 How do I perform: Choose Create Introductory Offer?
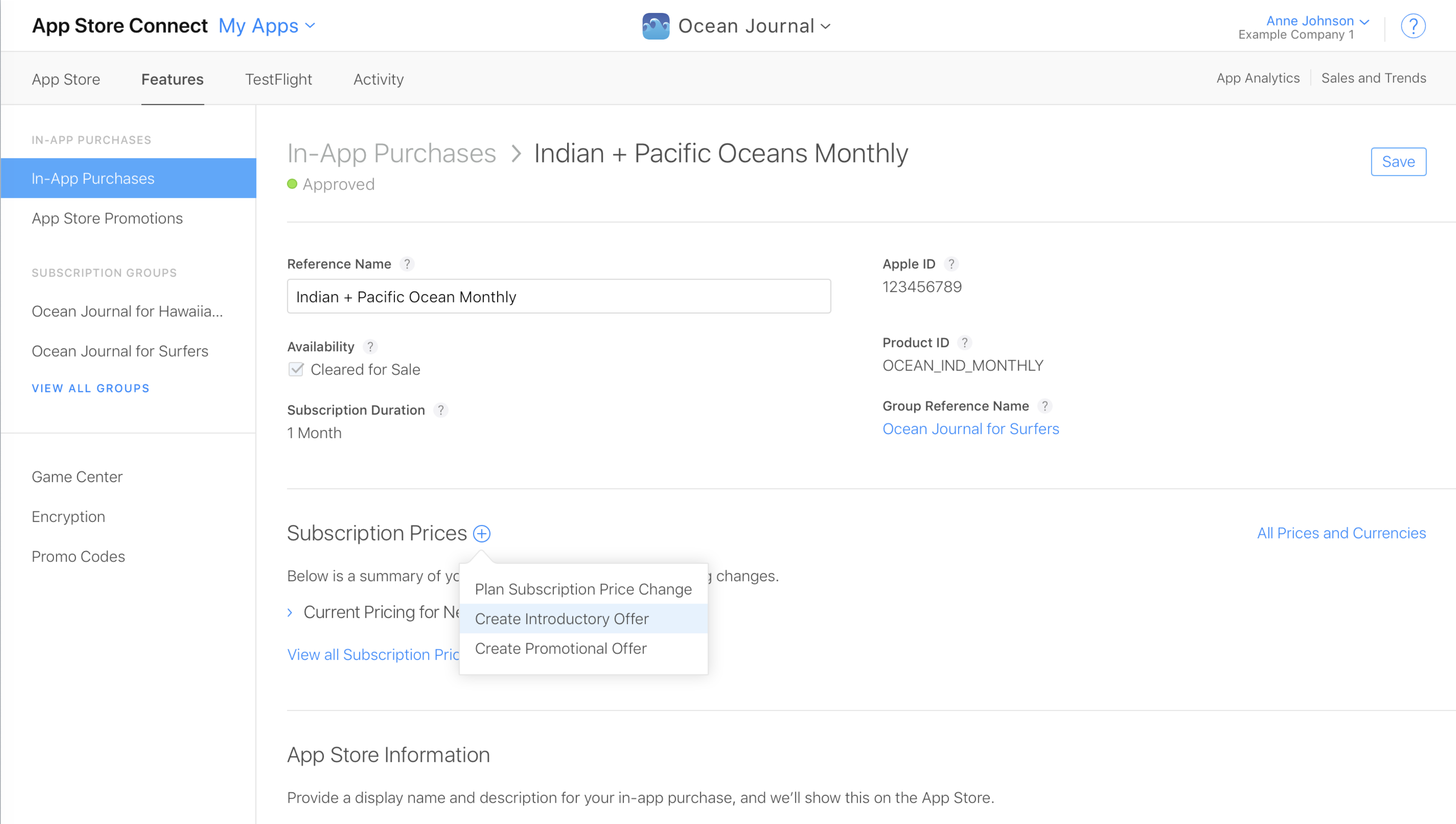(x=583, y=619)
